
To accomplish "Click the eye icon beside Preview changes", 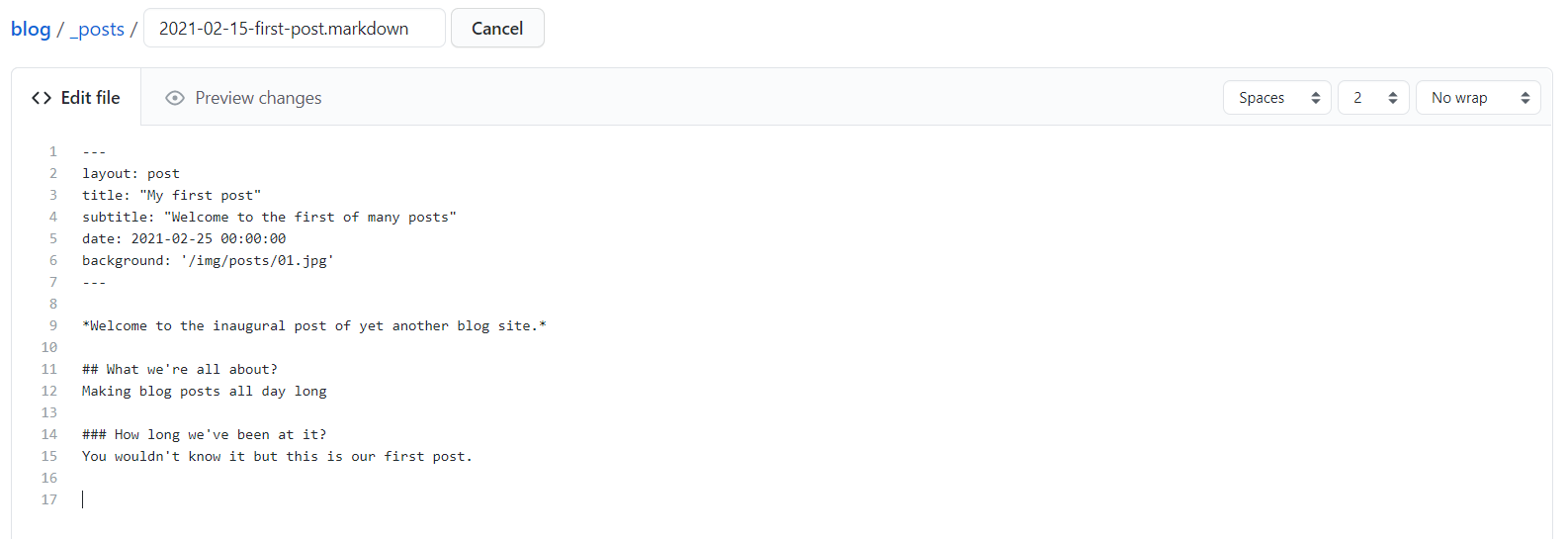I will 175,98.
